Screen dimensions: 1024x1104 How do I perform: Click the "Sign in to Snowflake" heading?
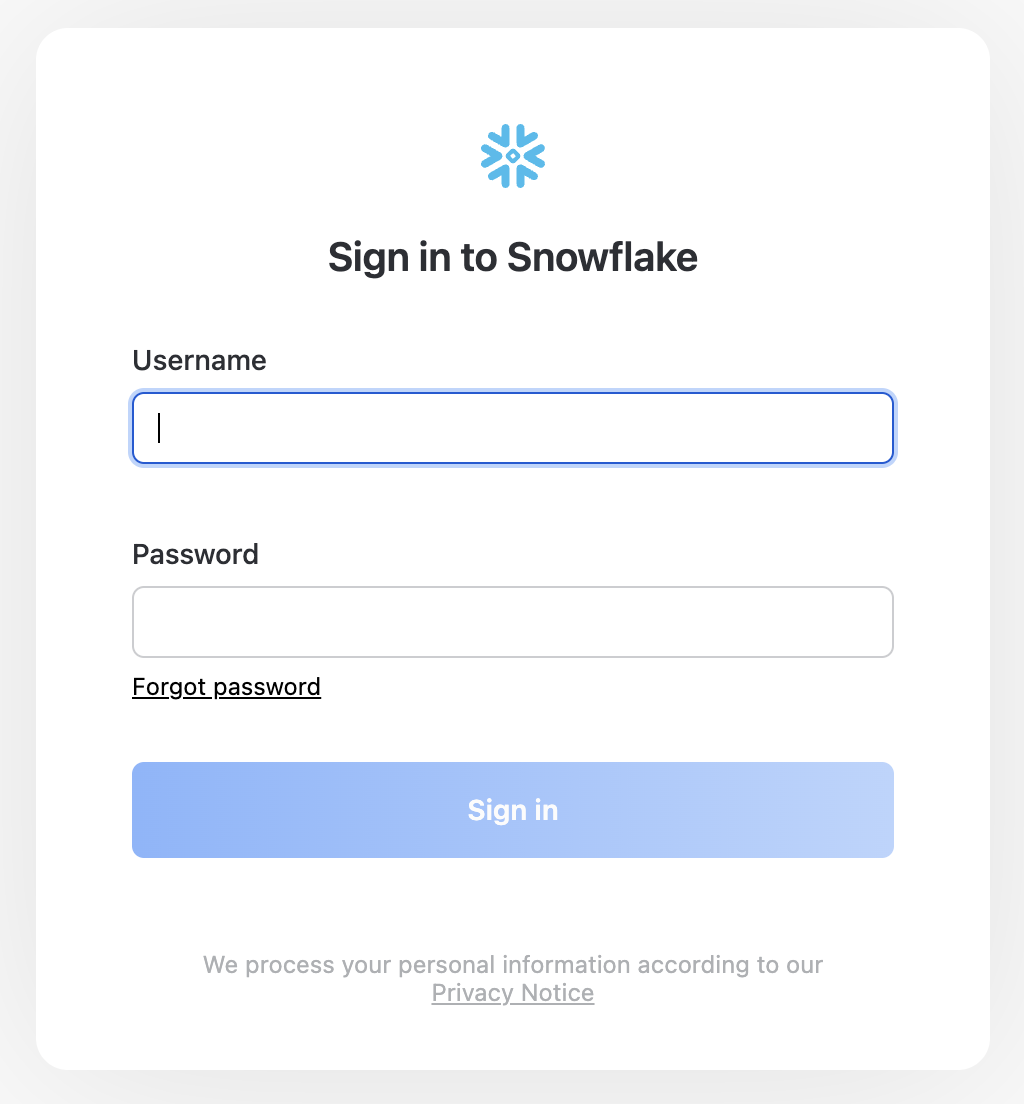[512, 258]
